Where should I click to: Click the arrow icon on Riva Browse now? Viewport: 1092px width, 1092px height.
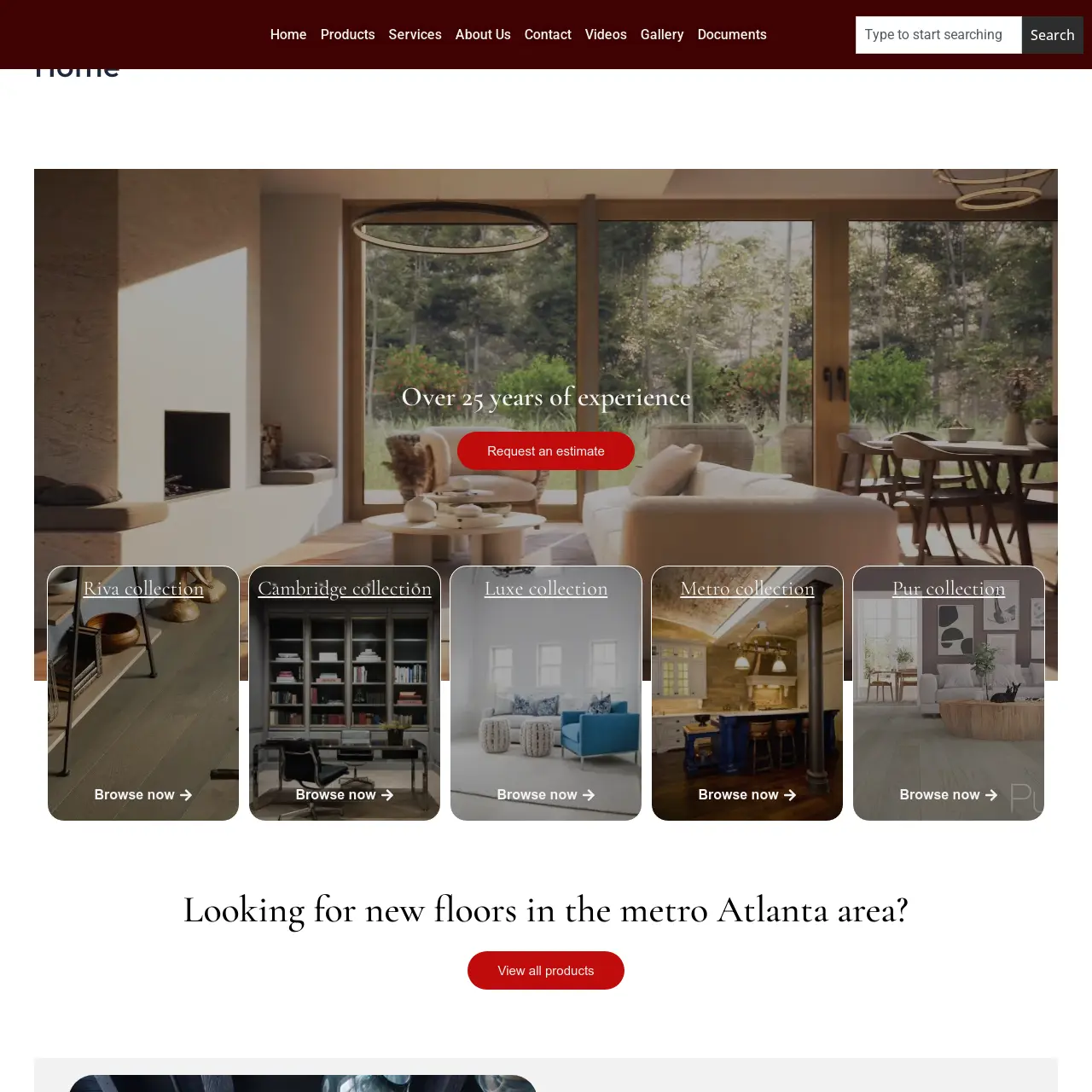[x=186, y=795]
